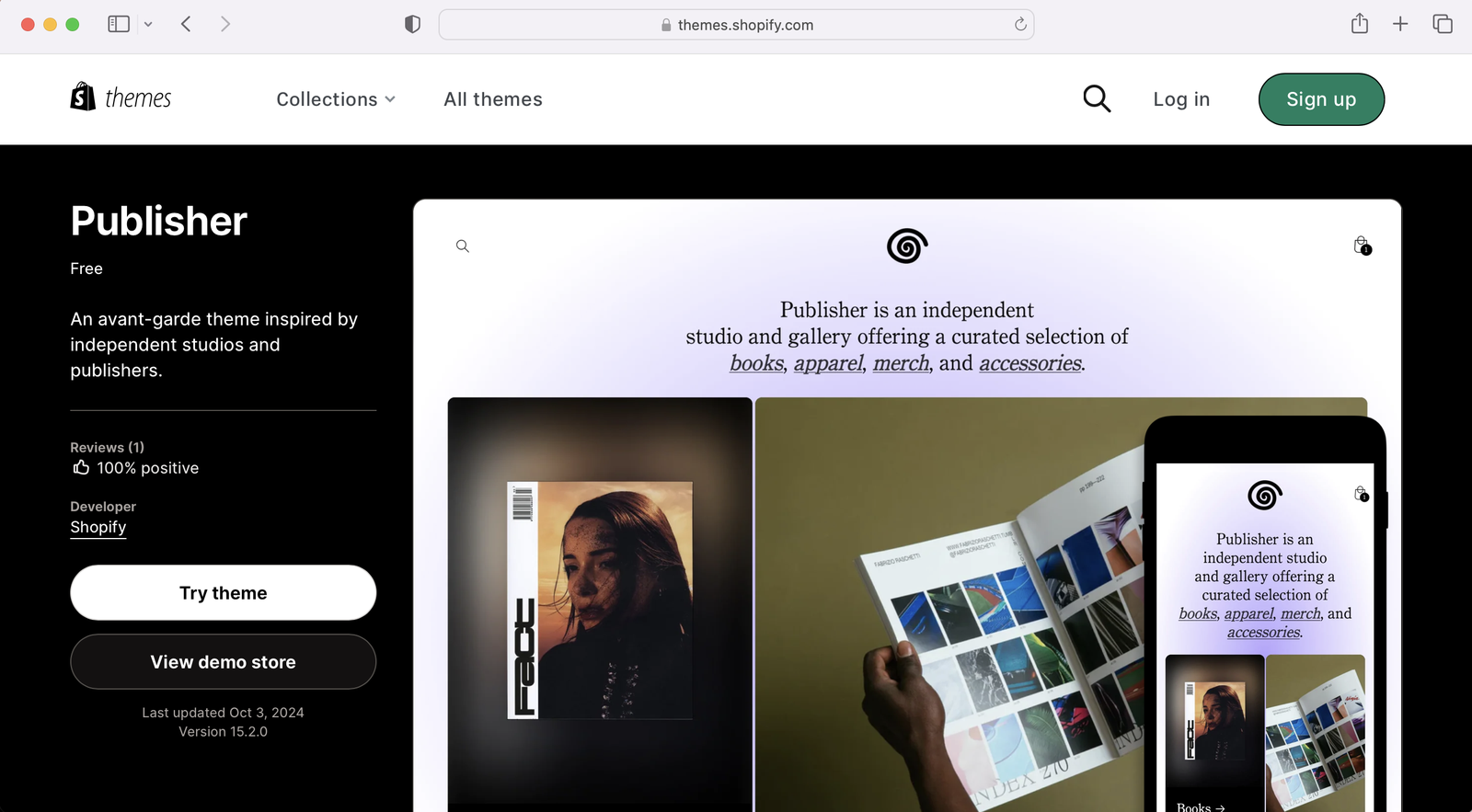
Task: Click the accessories link in desktop preview
Action: (1030, 363)
